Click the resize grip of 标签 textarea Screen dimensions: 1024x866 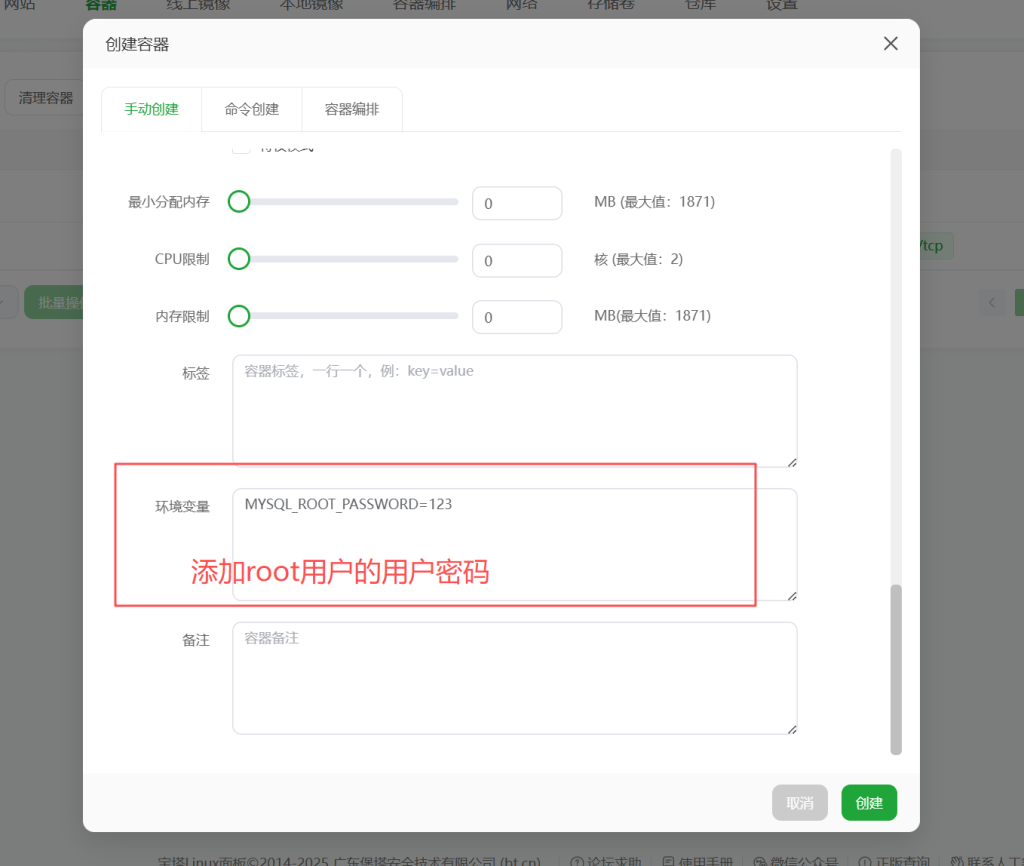coord(792,462)
